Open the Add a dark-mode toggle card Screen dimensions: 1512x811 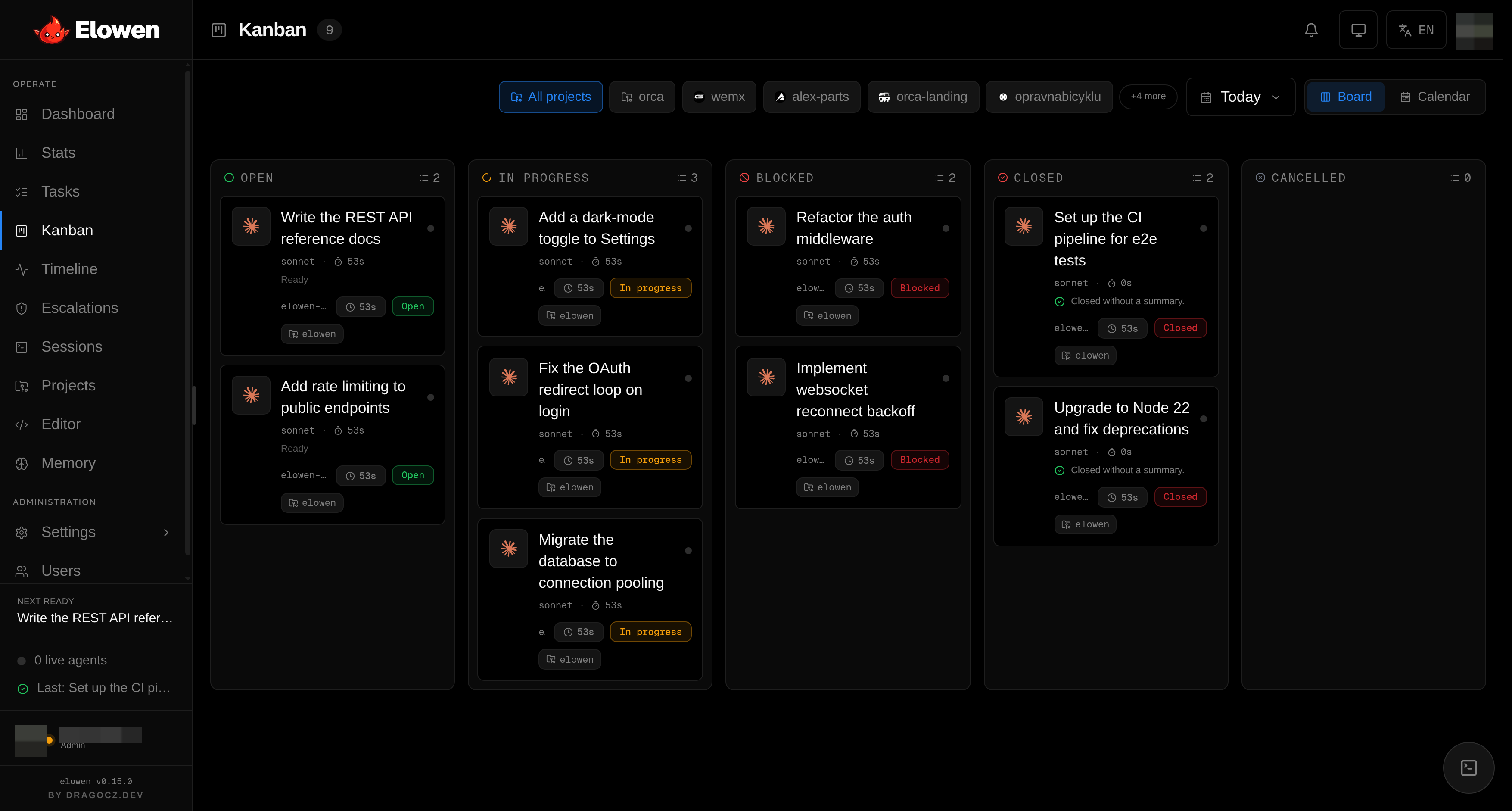click(590, 266)
